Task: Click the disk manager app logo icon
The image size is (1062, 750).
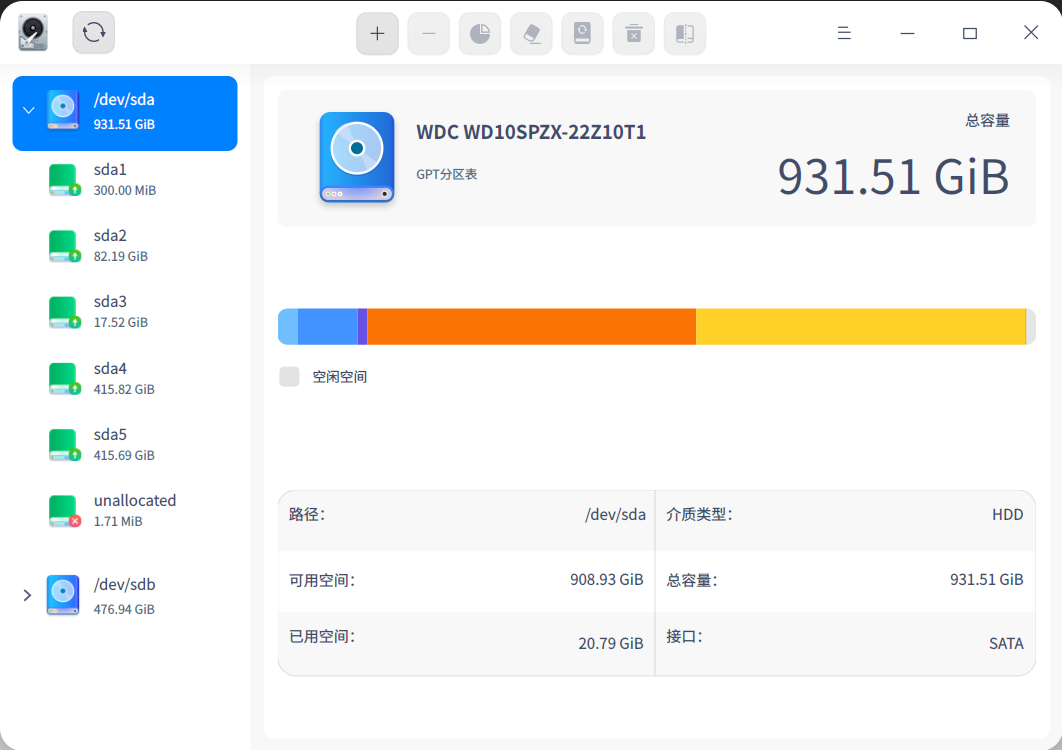Action: pyautogui.click(x=31, y=31)
